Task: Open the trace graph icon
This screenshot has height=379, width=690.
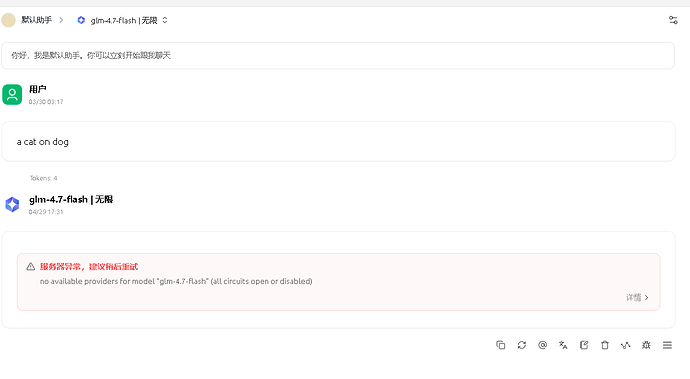Action: click(625, 345)
